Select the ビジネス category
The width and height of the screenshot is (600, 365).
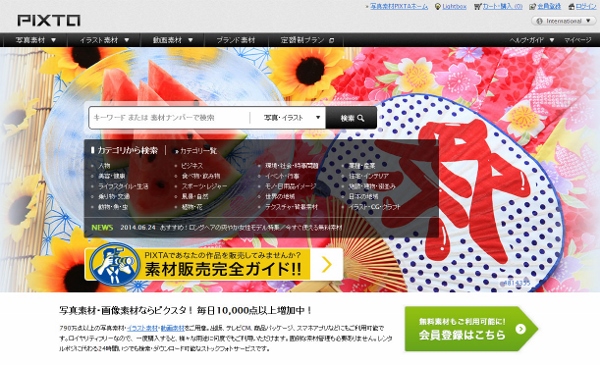point(192,166)
